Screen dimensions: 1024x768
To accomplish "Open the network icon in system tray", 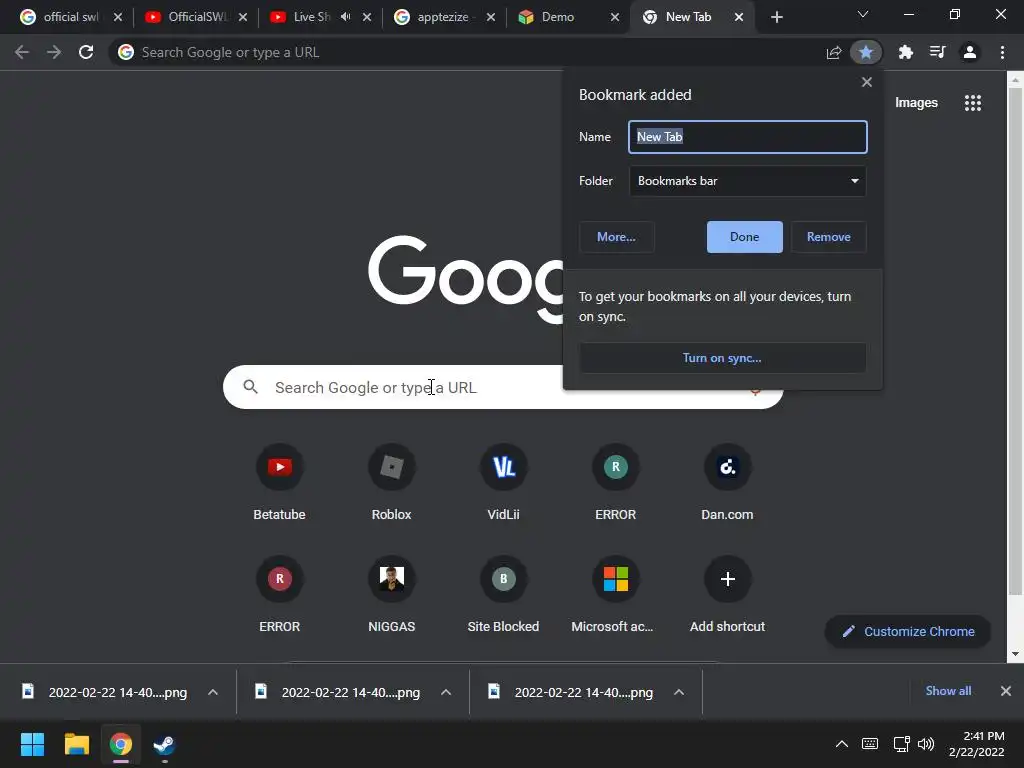I will pos(901,744).
